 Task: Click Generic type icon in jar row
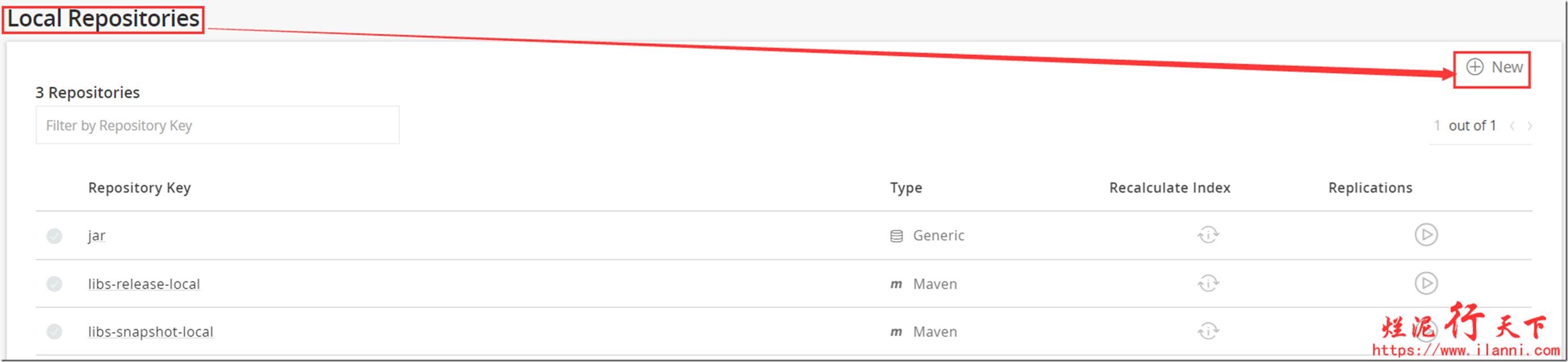pos(896,236)
